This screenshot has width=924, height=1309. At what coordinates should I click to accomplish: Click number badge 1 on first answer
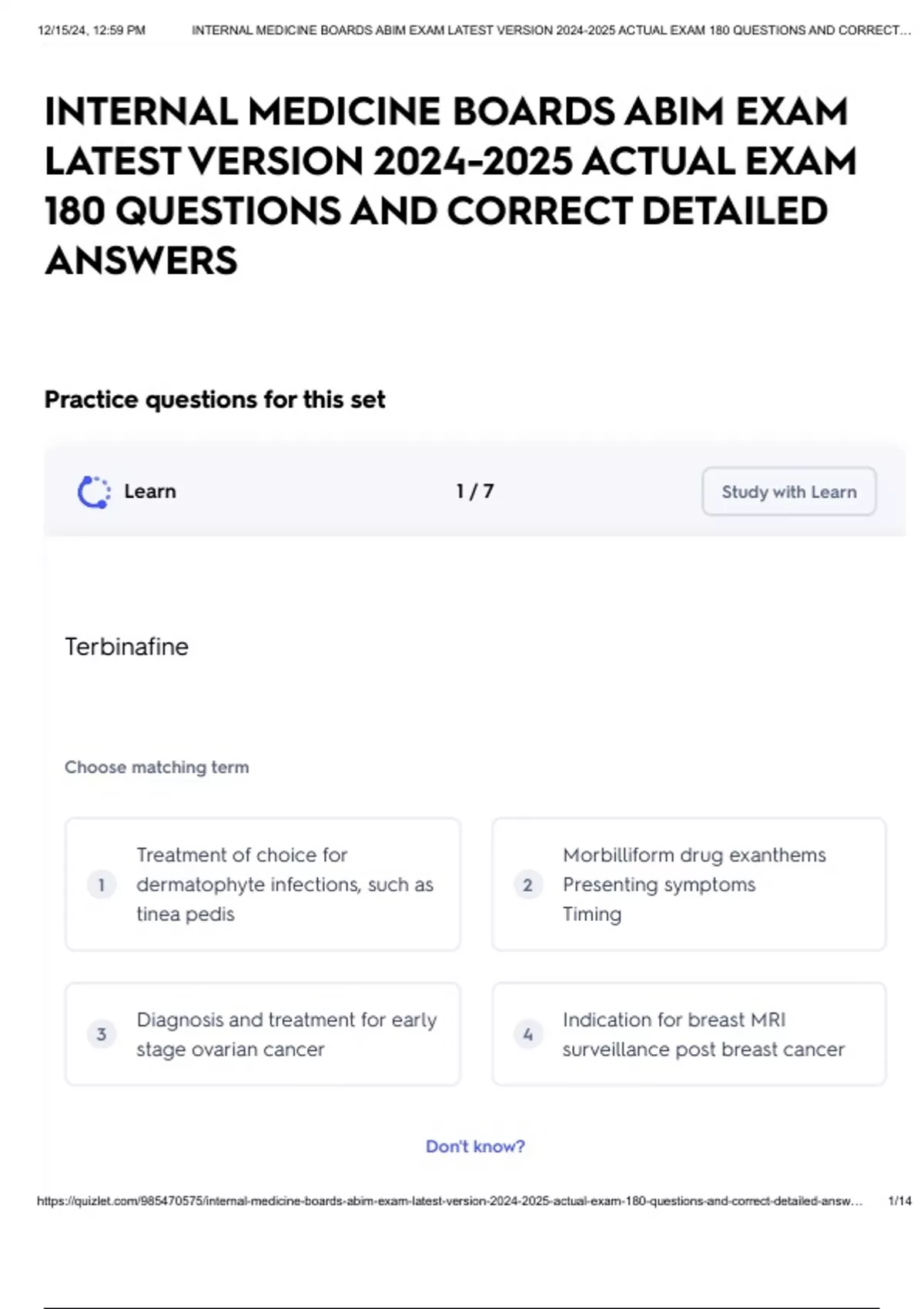(x=101, y=885)
